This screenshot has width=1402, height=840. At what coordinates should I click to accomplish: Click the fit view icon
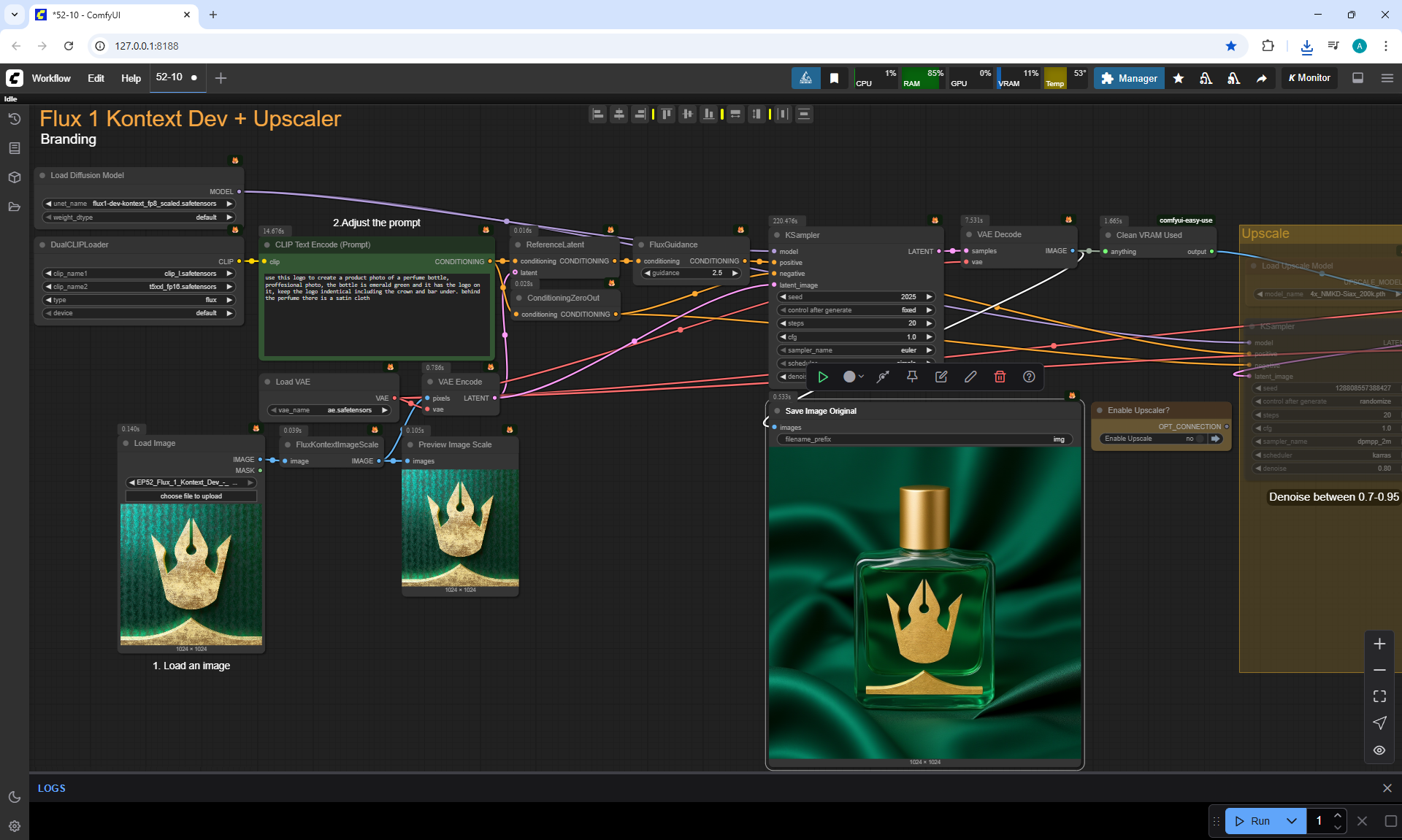(1379, 696)
